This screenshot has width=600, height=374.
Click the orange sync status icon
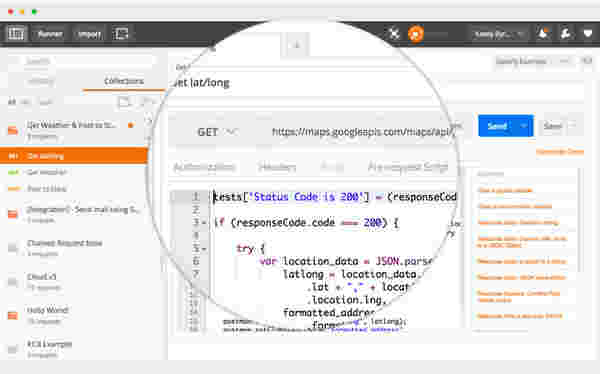click(x=416, y=34)
